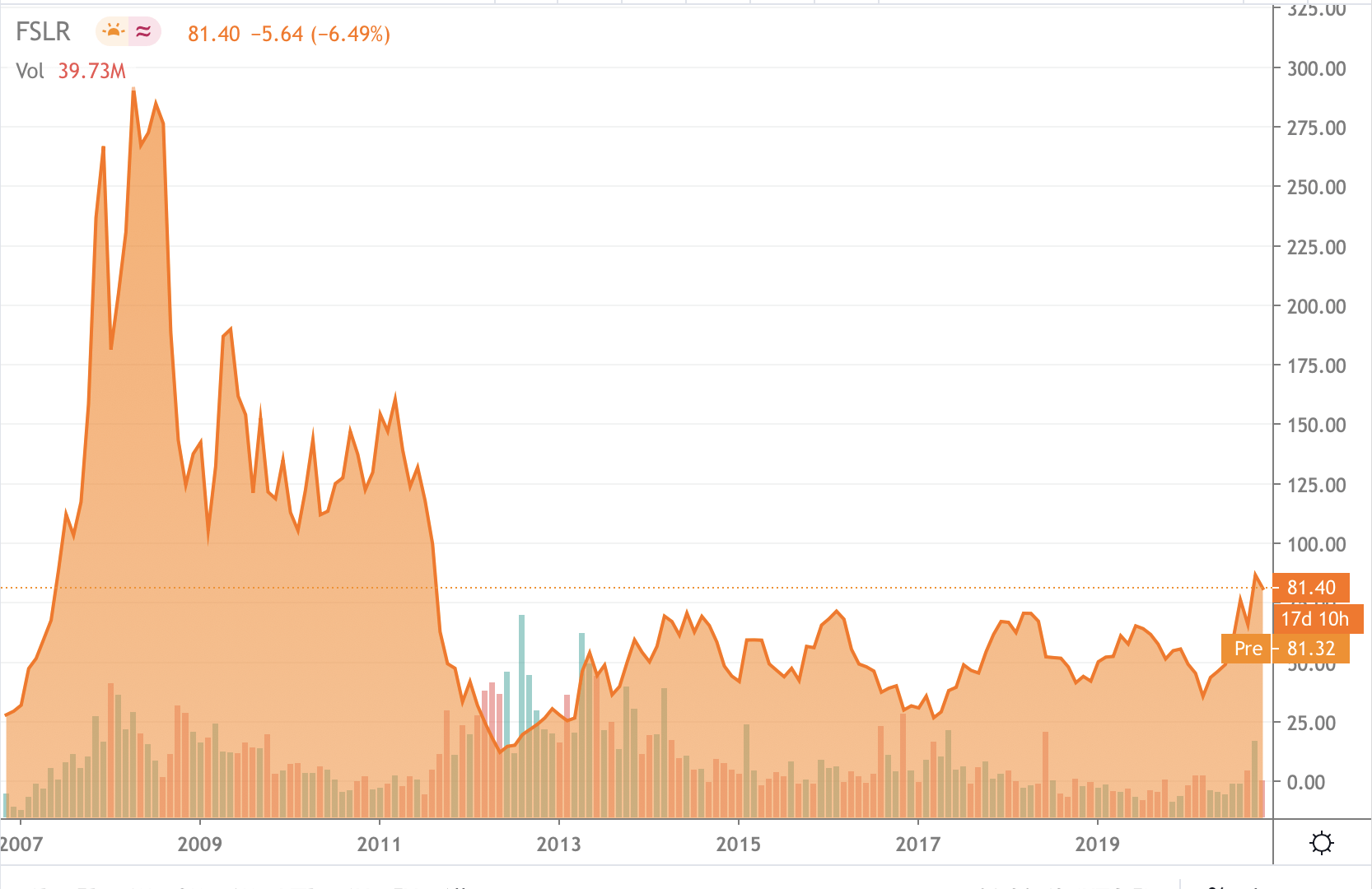Viewport: 1372px width, 889px height.
Task: Click the 100.00 mark on price scale
Action: pos(1316,544)
